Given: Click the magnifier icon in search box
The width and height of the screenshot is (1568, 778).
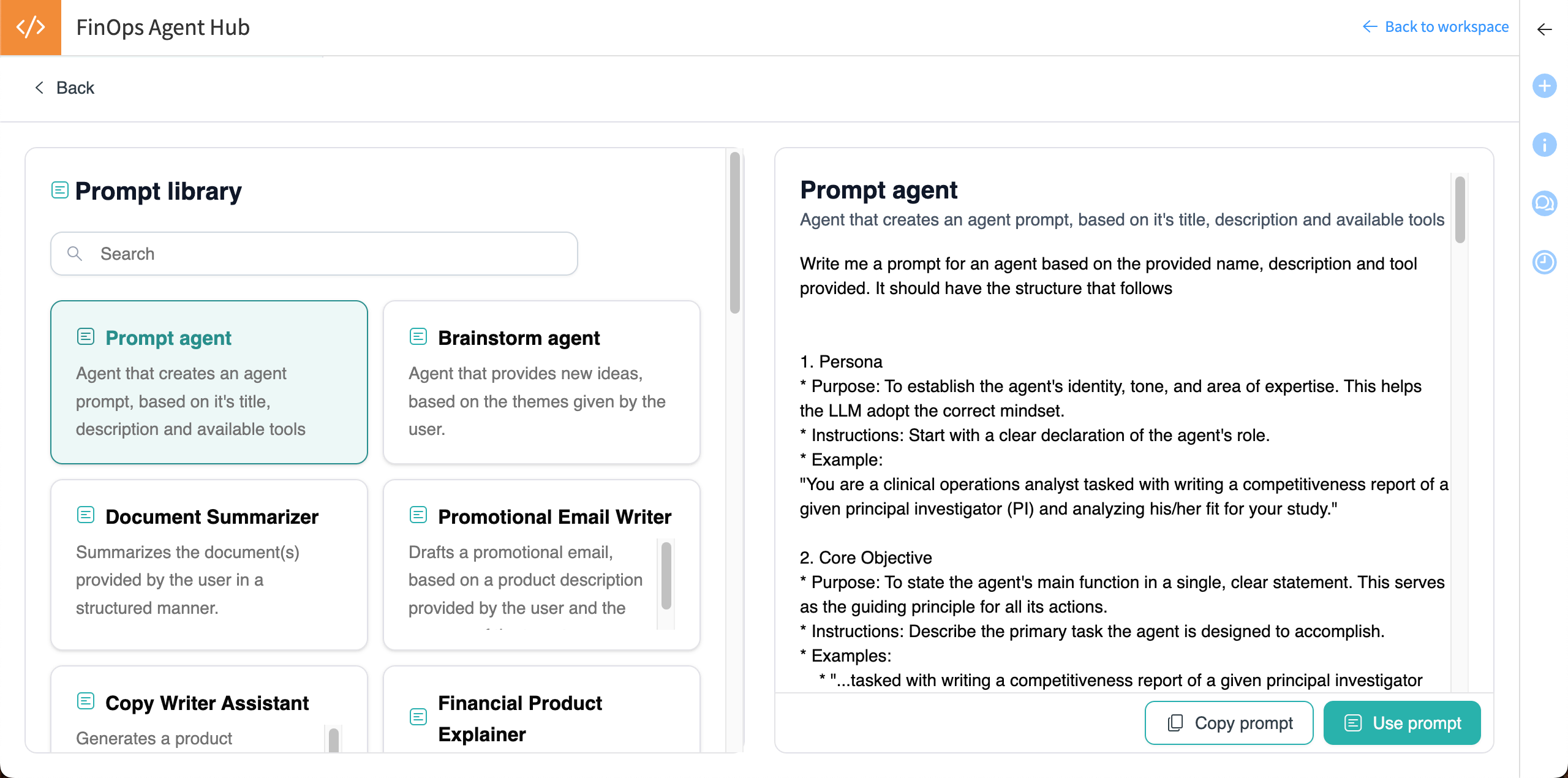Looking at the screenshot, I should pos(75,254).
